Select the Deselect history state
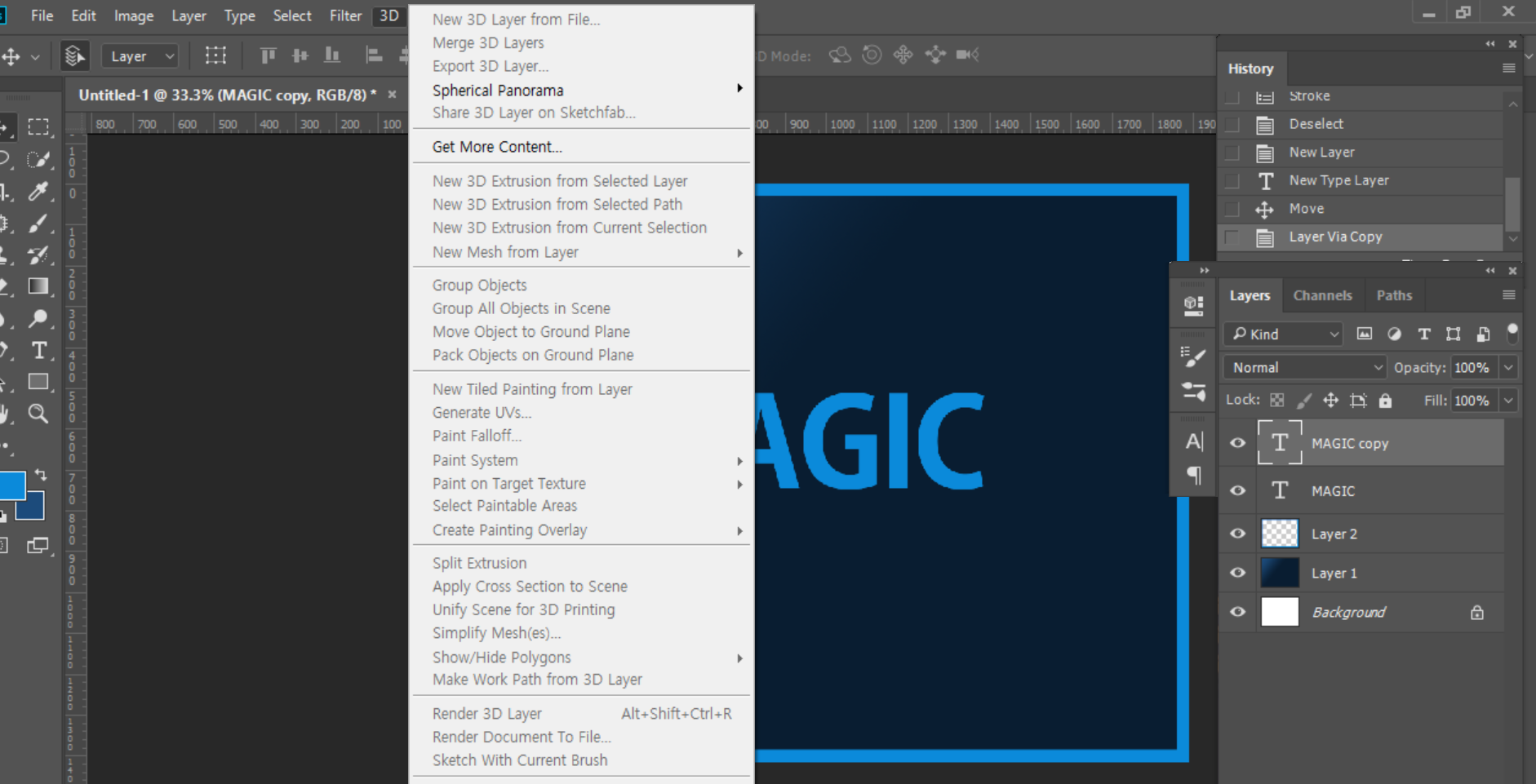The height and width of the screenshot is (784, 1536). click(1361, 124)
